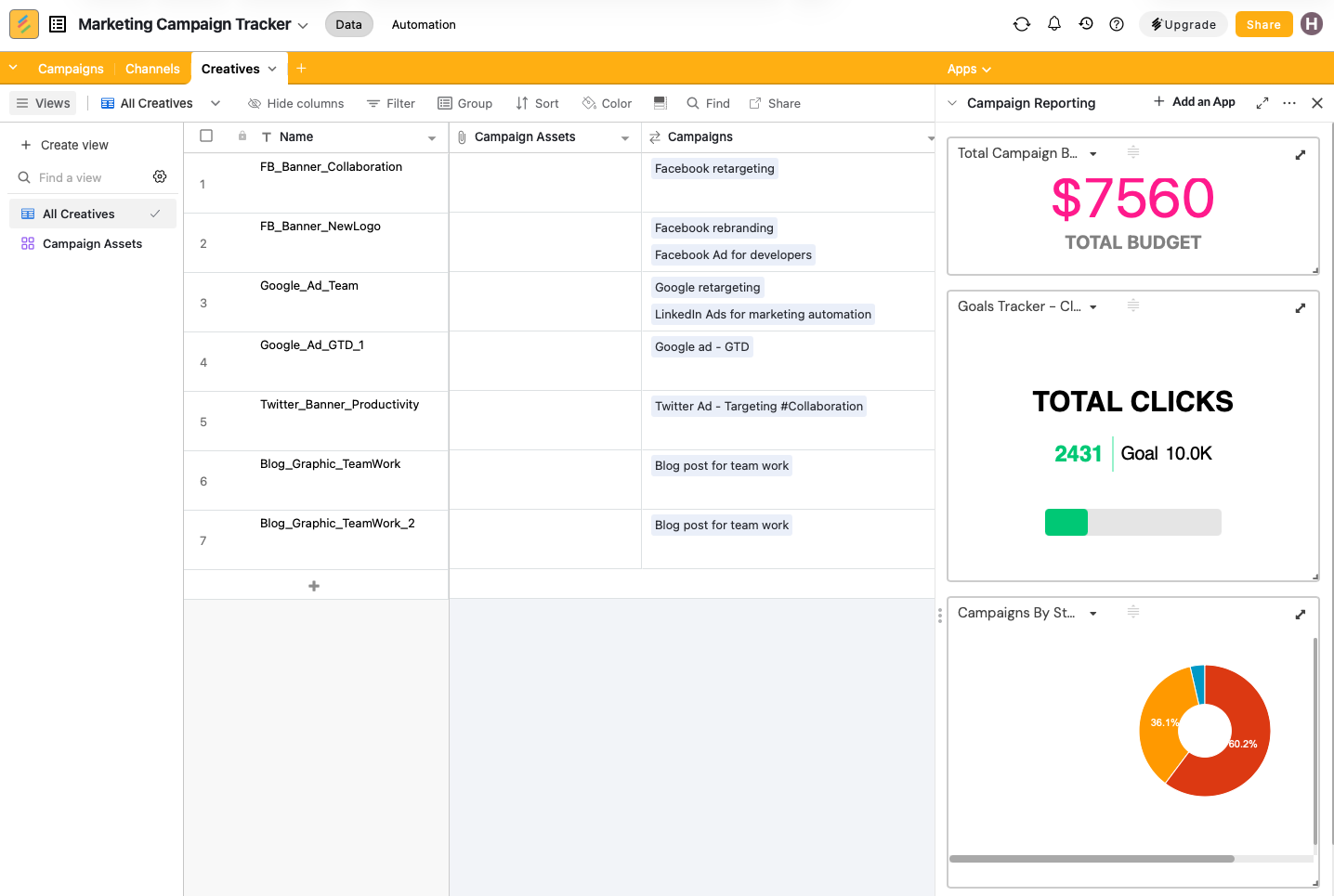Click the Upgrade button
The width and height of the screenshot is (1334, 896).
[1183, 24]
